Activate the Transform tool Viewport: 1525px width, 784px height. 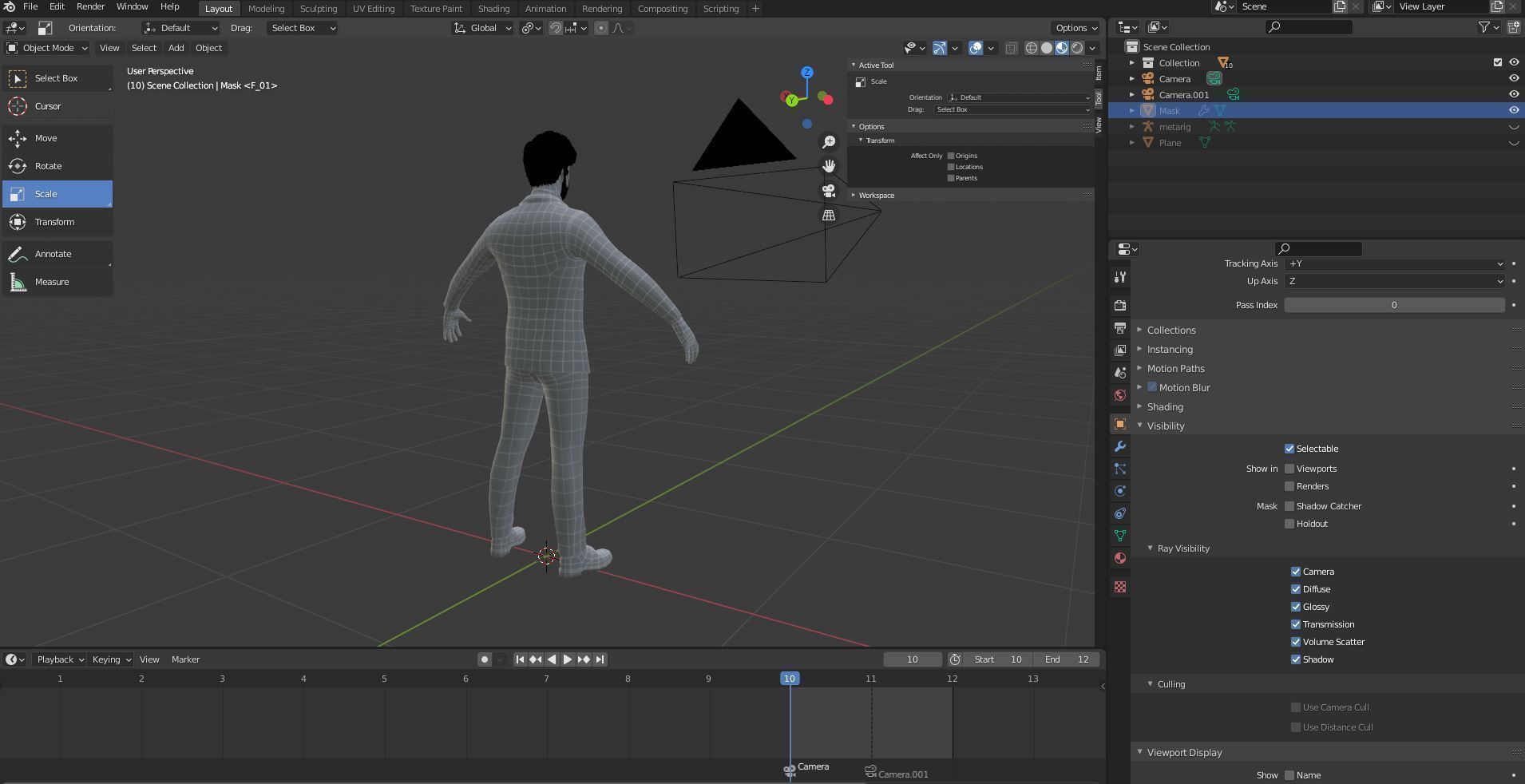pyautogui.click(x=57, y=222)
